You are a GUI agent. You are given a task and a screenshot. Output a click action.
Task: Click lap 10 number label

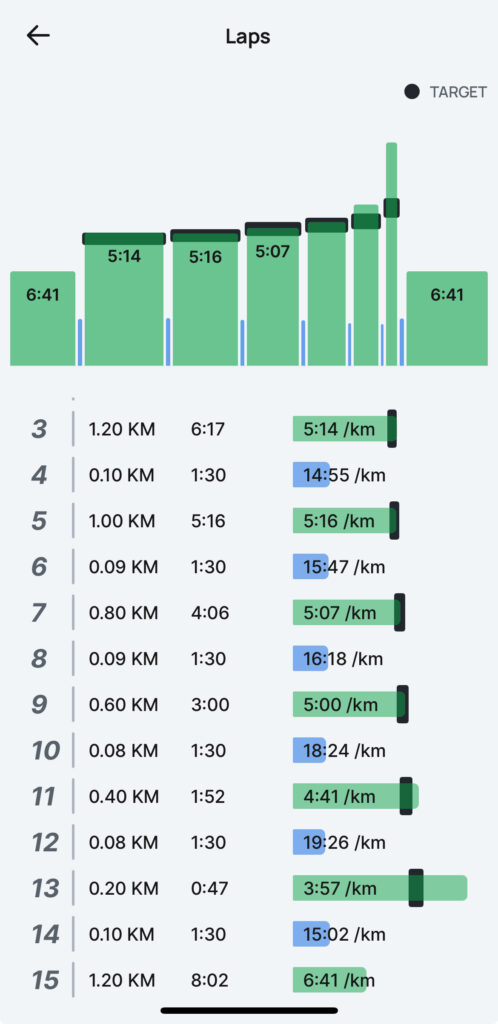point(46,750)
